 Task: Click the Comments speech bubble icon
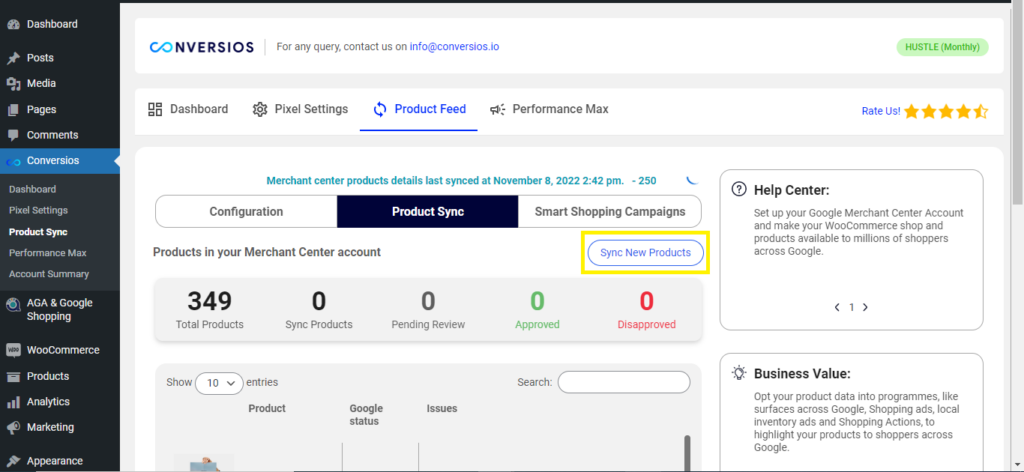click(x=13, y=135)
